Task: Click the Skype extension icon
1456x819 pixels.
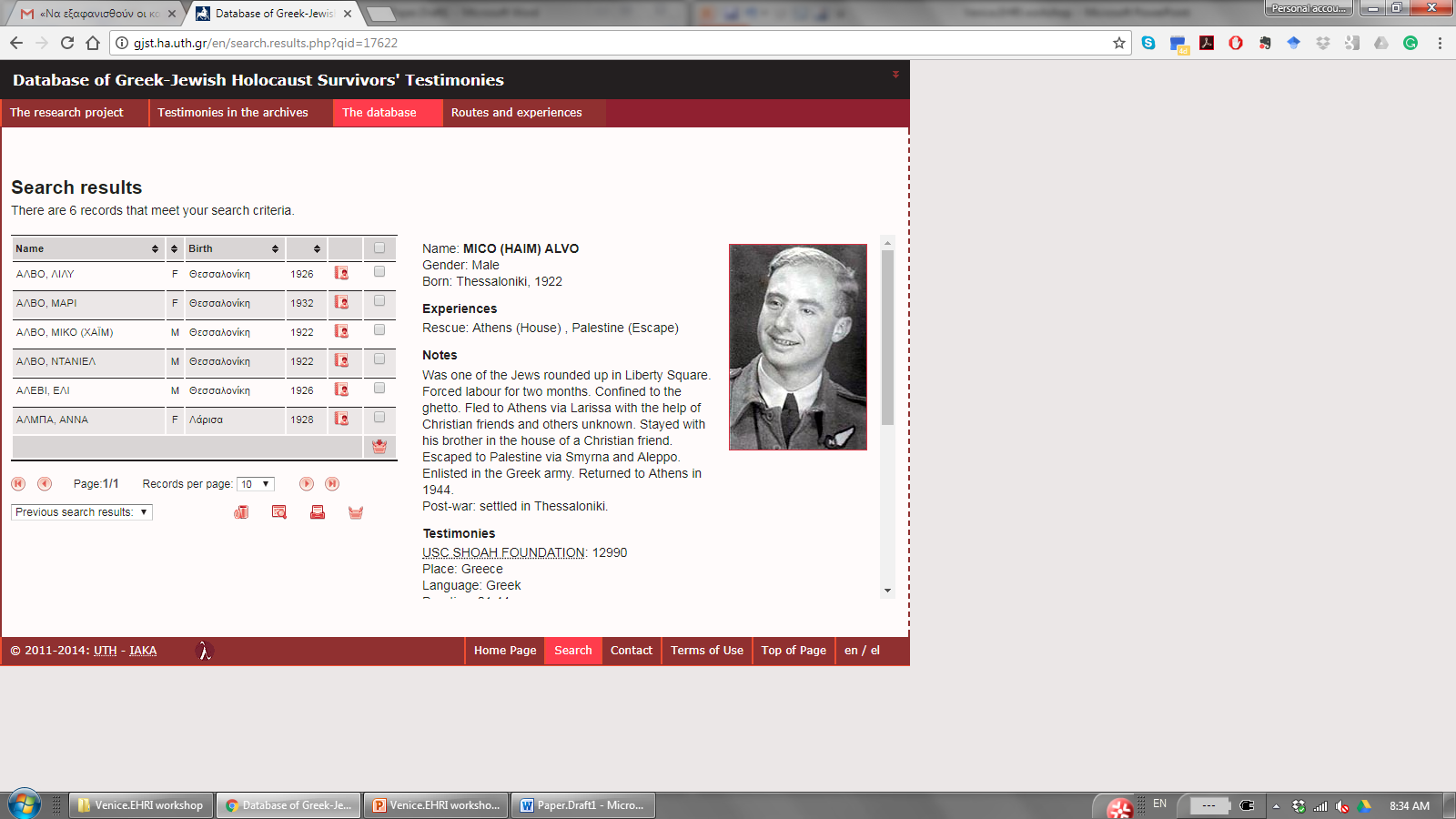Action: (1148, 43)
